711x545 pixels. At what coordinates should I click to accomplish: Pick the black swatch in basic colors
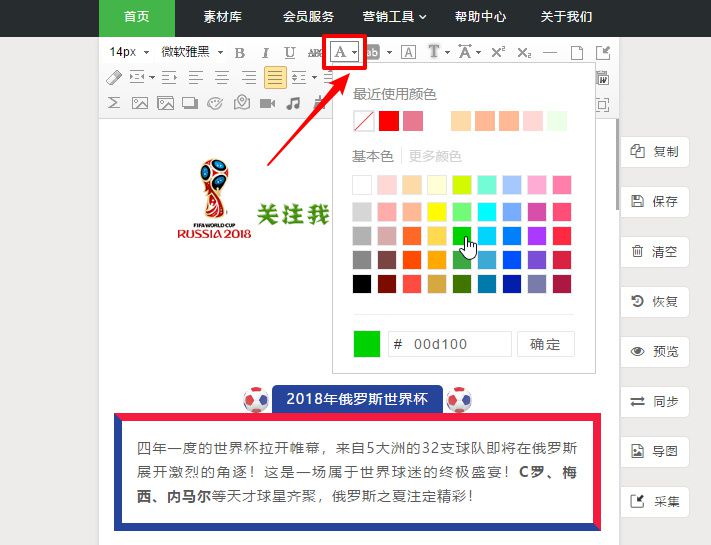(x=362, y=284)
